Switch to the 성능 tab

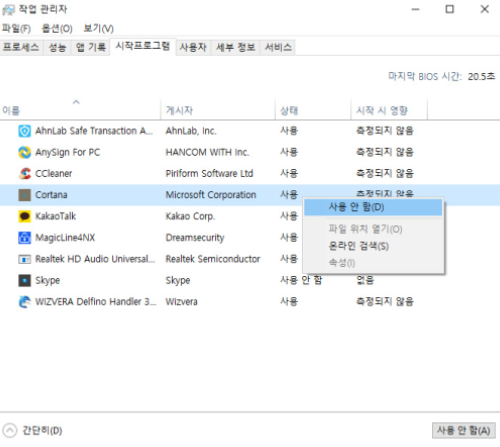tap(57, 47)
